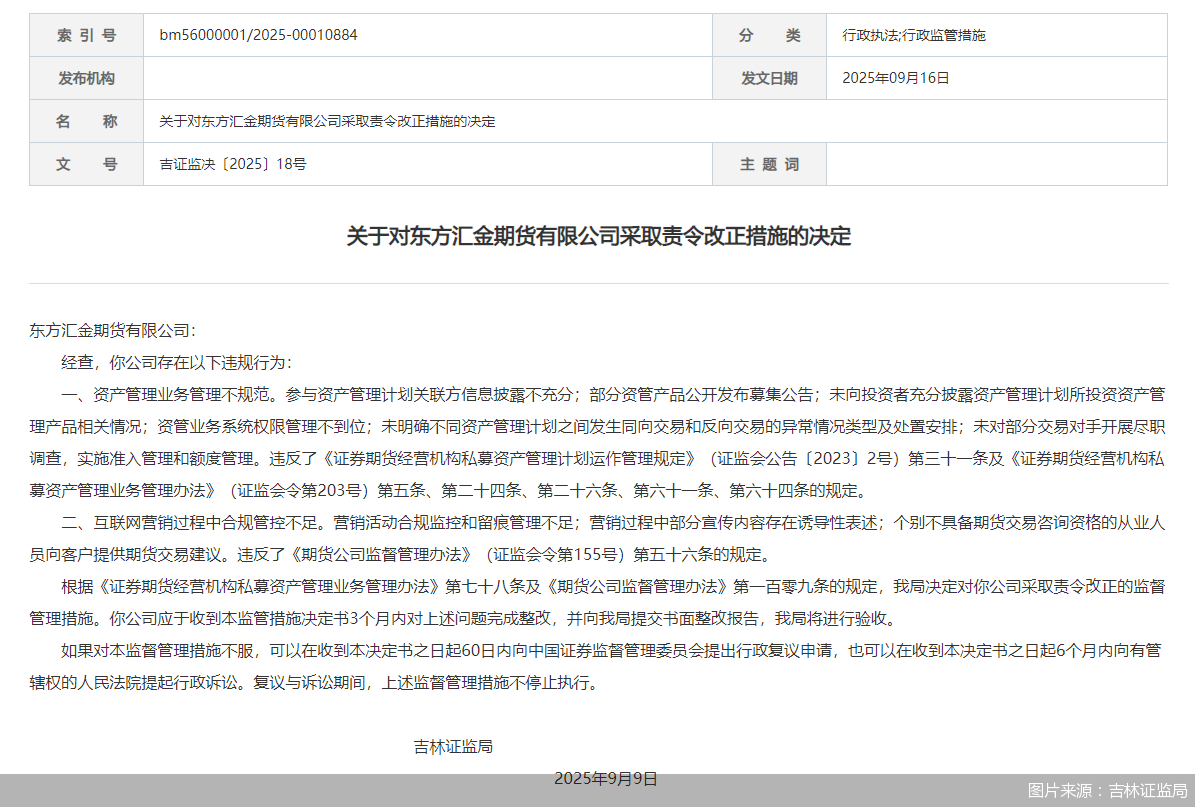Click document number 吉证监决〔2025〕18号
The height and width of the screenshot is (807, 1195).
point(232,164)
